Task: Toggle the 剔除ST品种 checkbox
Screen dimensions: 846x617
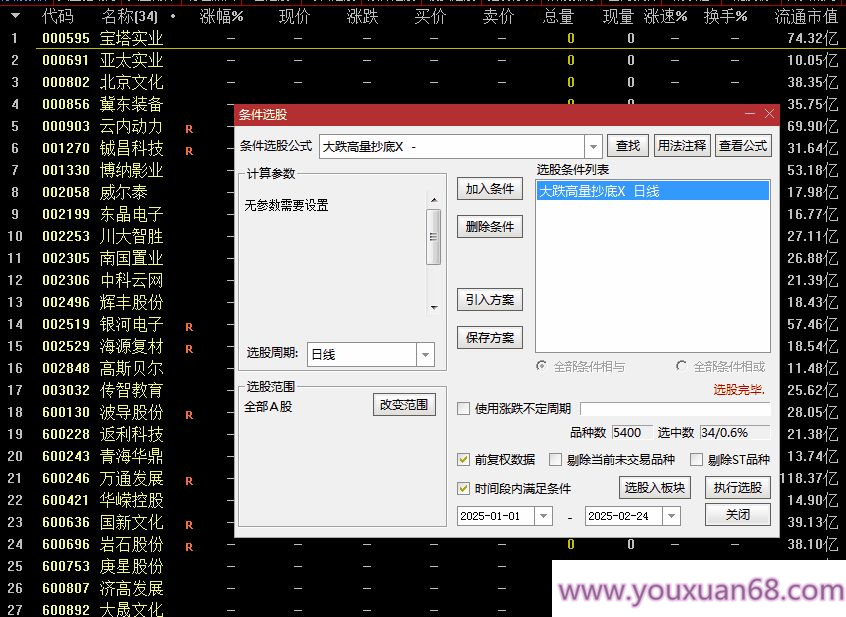Action: coord(696,460)
